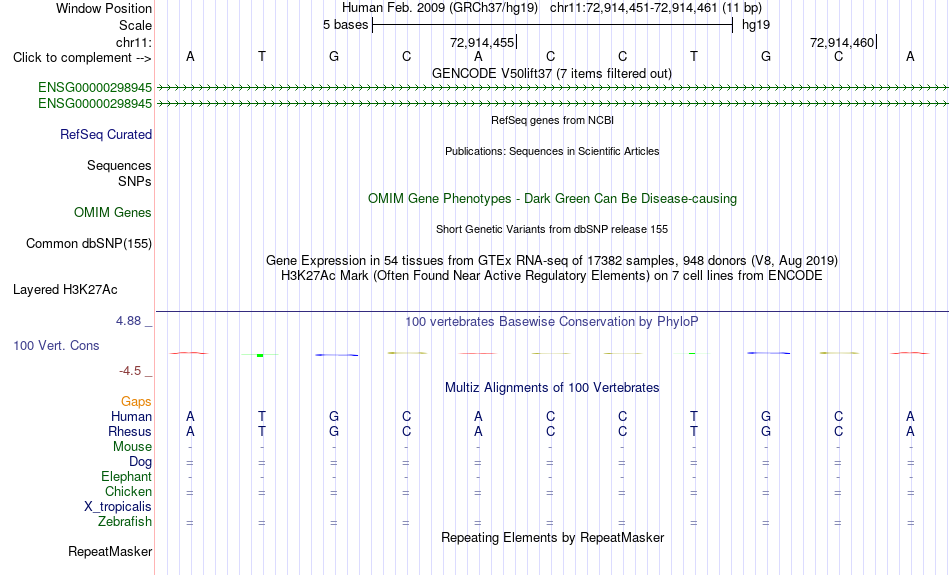The image size is (950, 575).
Task: Click the 100 Vert. Cons label
Action: [56, 345]
